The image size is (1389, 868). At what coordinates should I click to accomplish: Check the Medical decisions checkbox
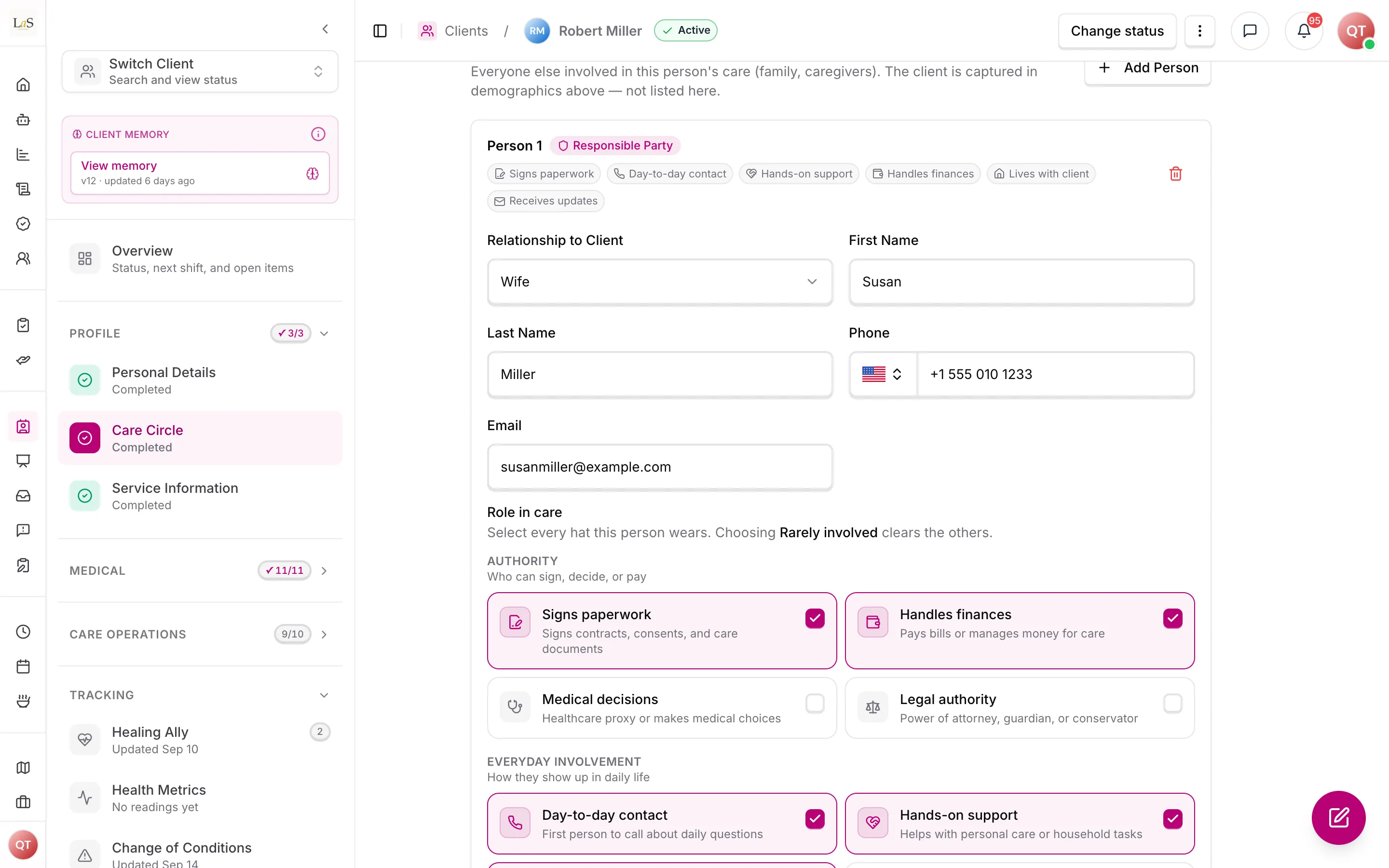click(815, 703)
